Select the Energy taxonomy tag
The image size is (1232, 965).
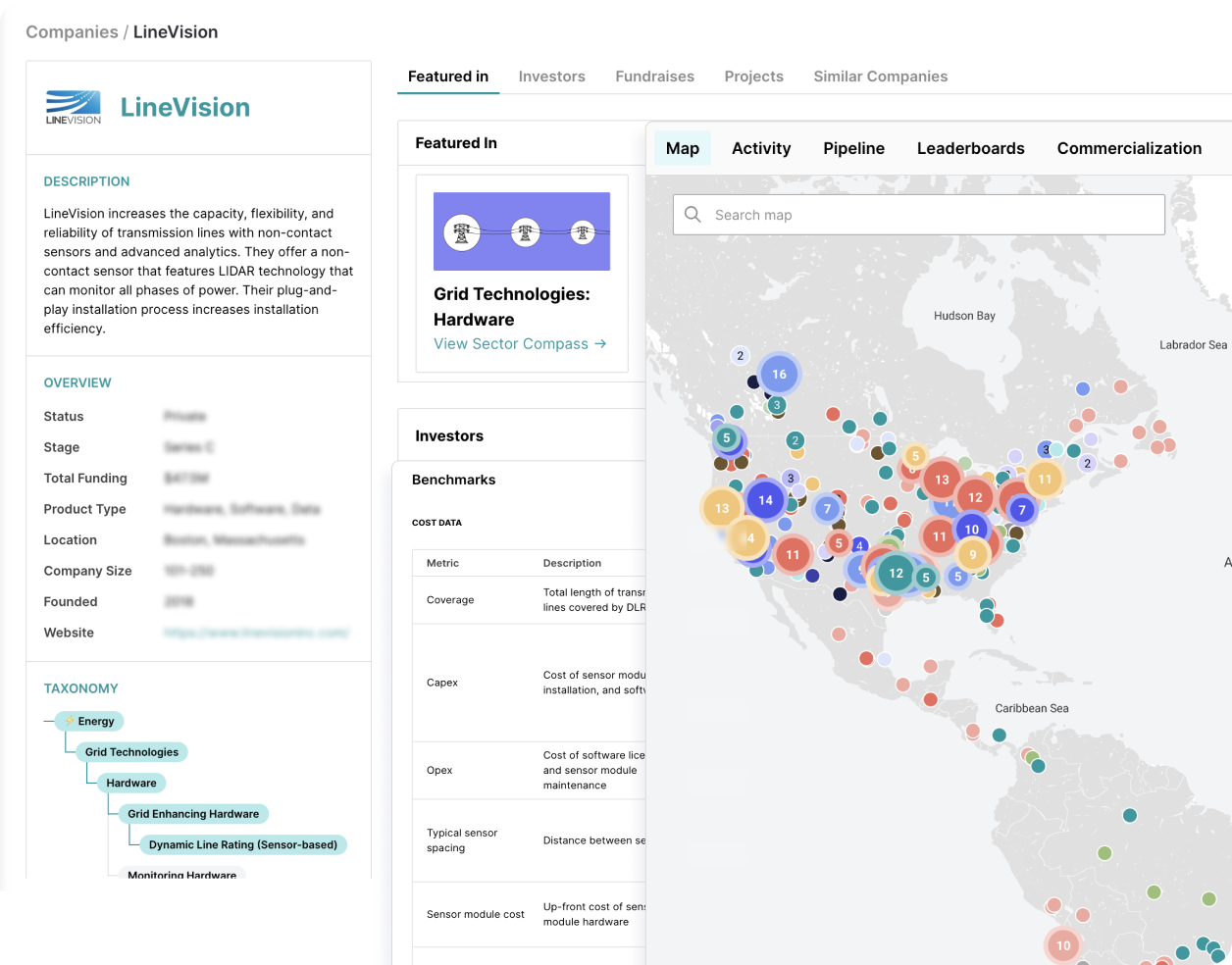(89, 721)
